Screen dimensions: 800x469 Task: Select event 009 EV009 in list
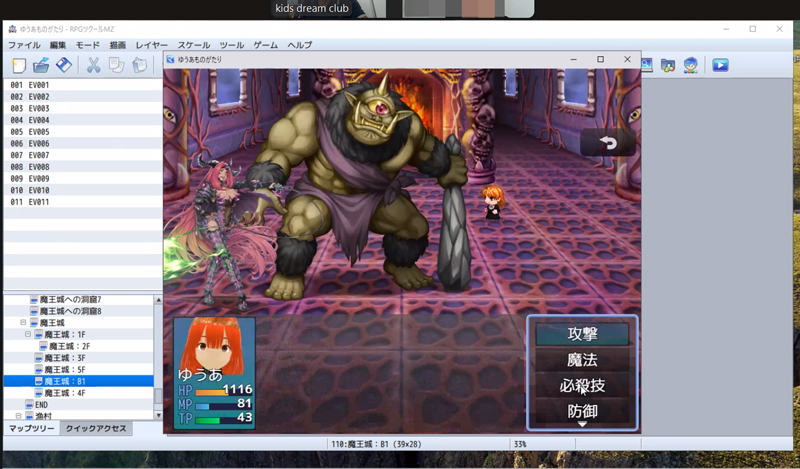pyautogui.click(x=83, y=179)
